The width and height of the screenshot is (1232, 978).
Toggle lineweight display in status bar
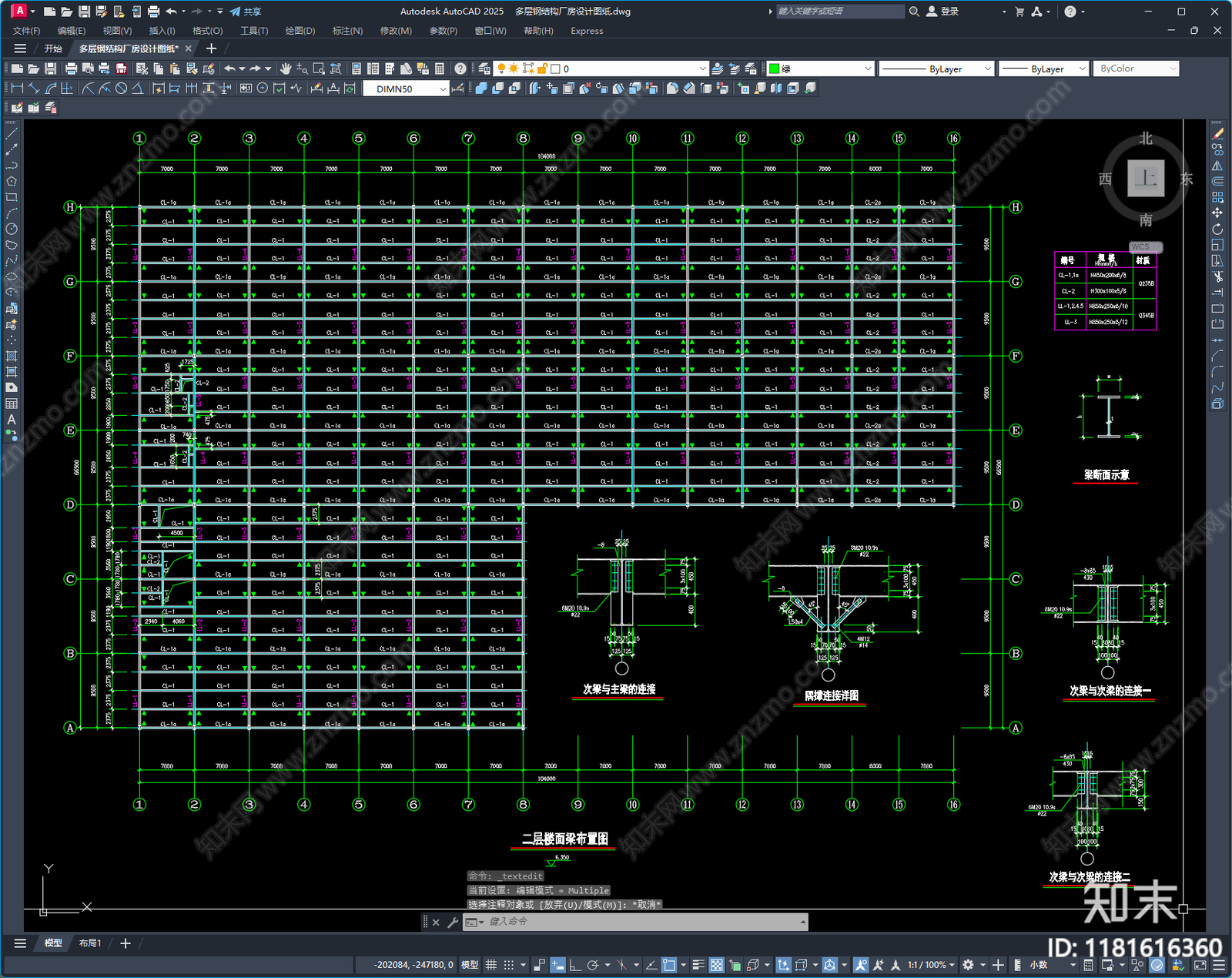(698, 965)
